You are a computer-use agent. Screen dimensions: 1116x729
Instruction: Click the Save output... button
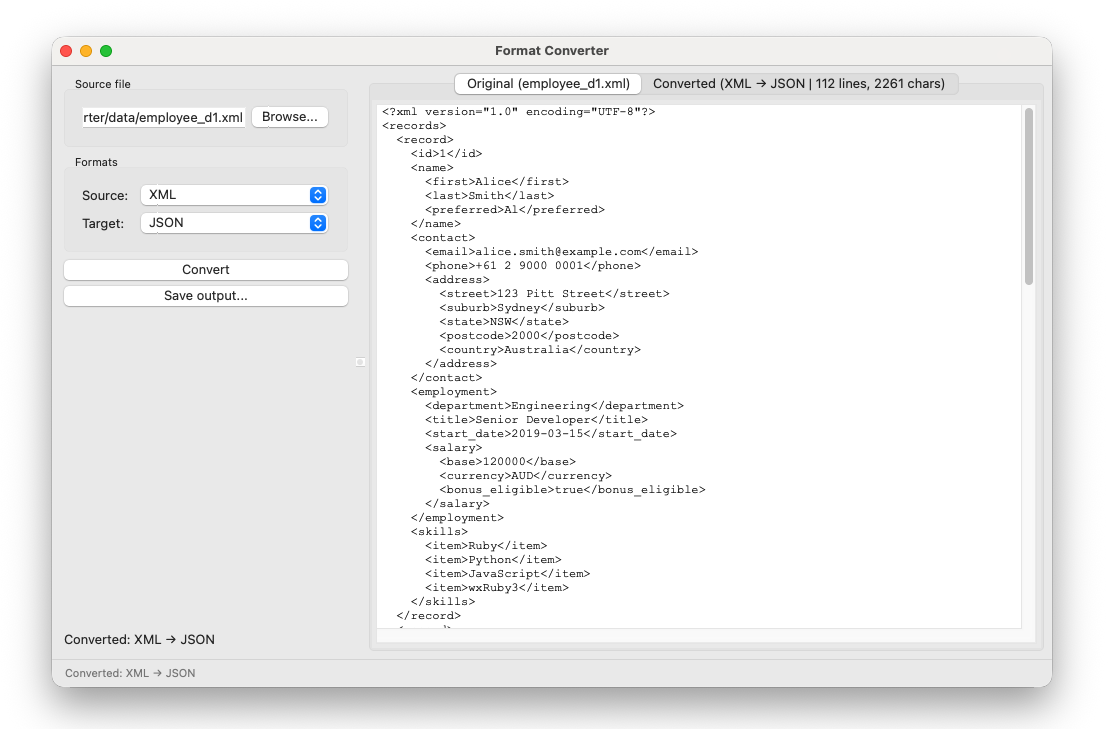click(x=206, y=296)
